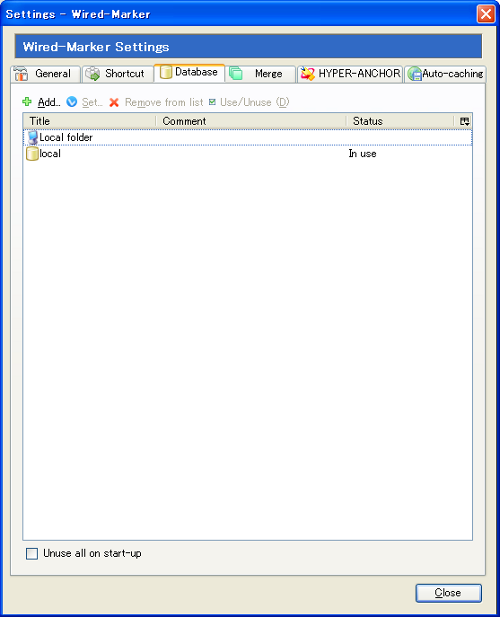Close the settings with Close button
The height and width of the screenshot is (617, 500).
(x=448, y=593)
